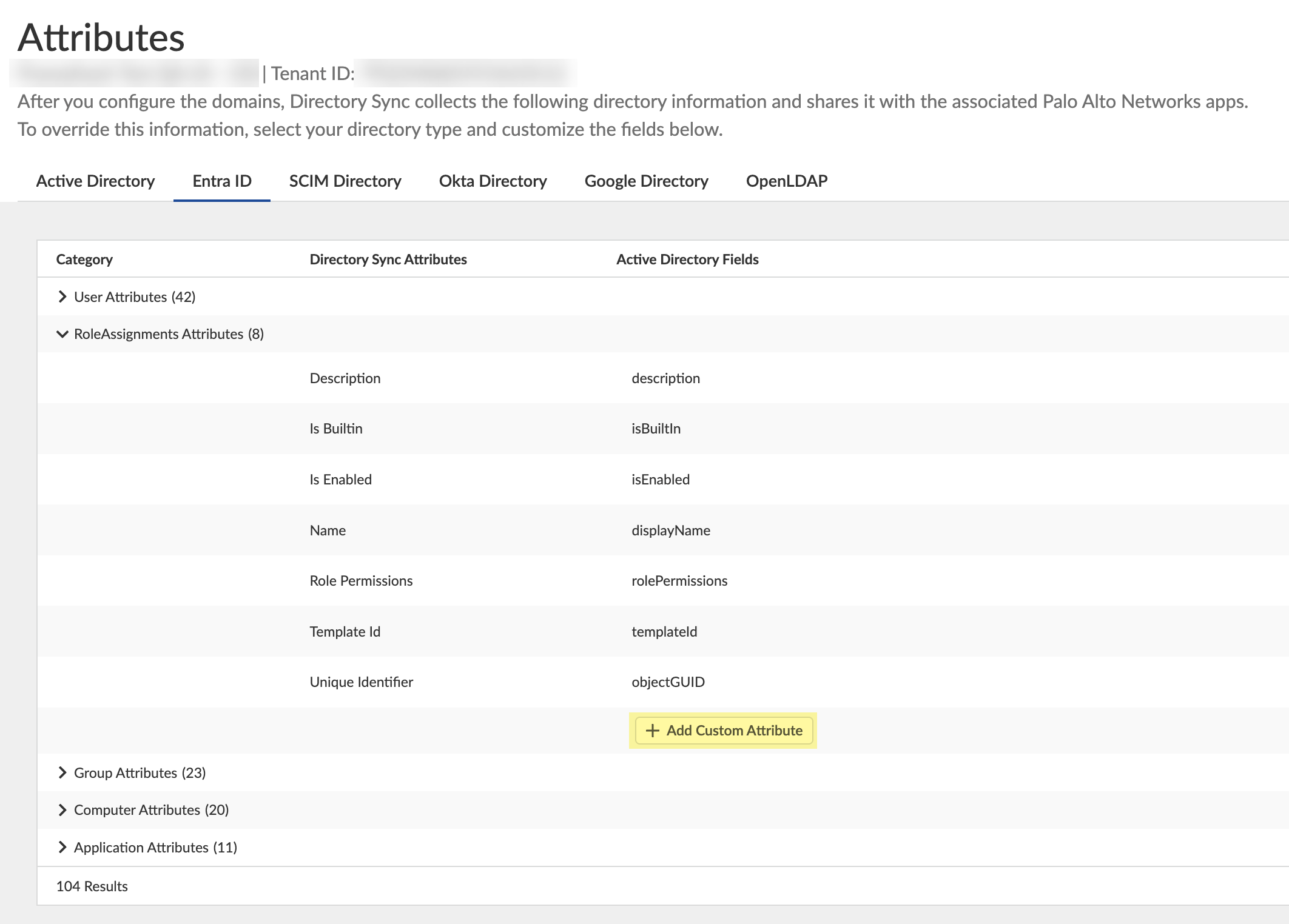Click the Active Directory Fields column header
Image resolution: width=1289 pixels, height=924 pixels.
pos(687,259)
